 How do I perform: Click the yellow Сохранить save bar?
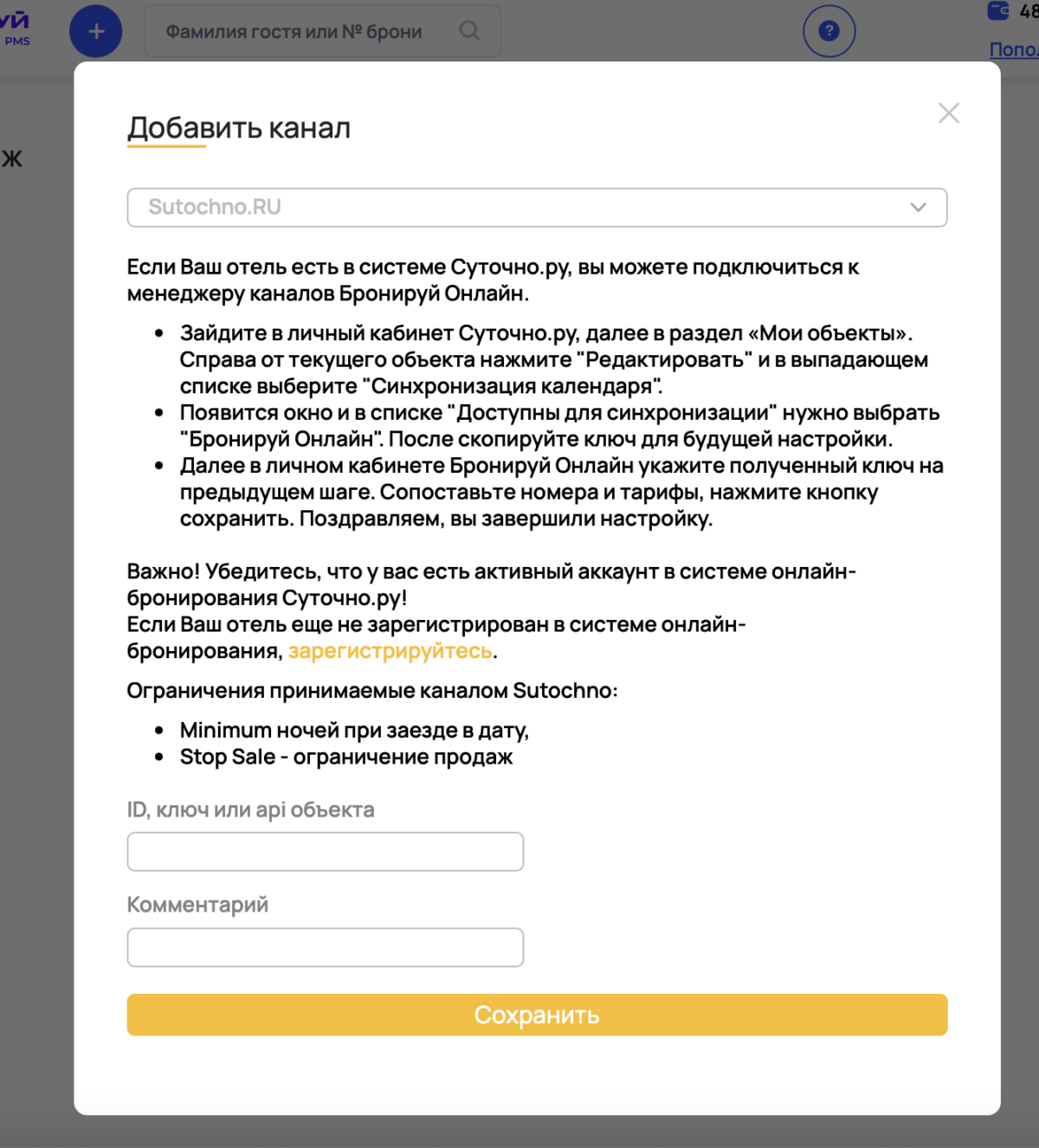pyautogui.click(x=537, y=1015)
